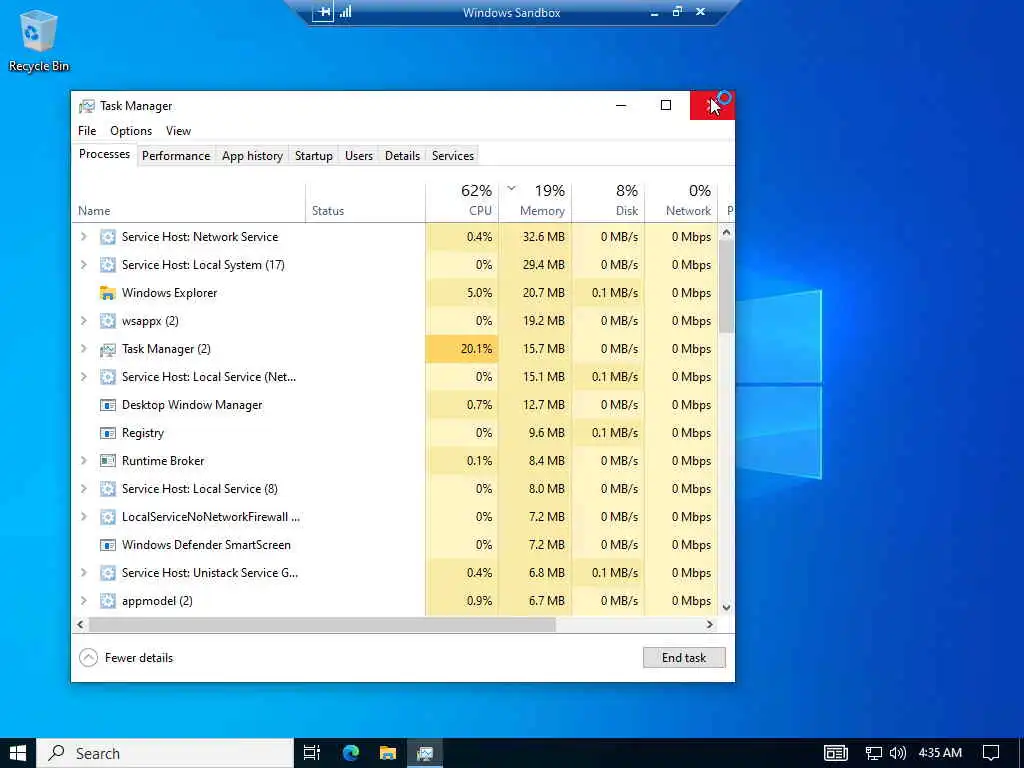Click the Service Host: Local System gear icon
Image resolution: width=1024 pixels, height=768 pixels.
click(x=107, y=265)
